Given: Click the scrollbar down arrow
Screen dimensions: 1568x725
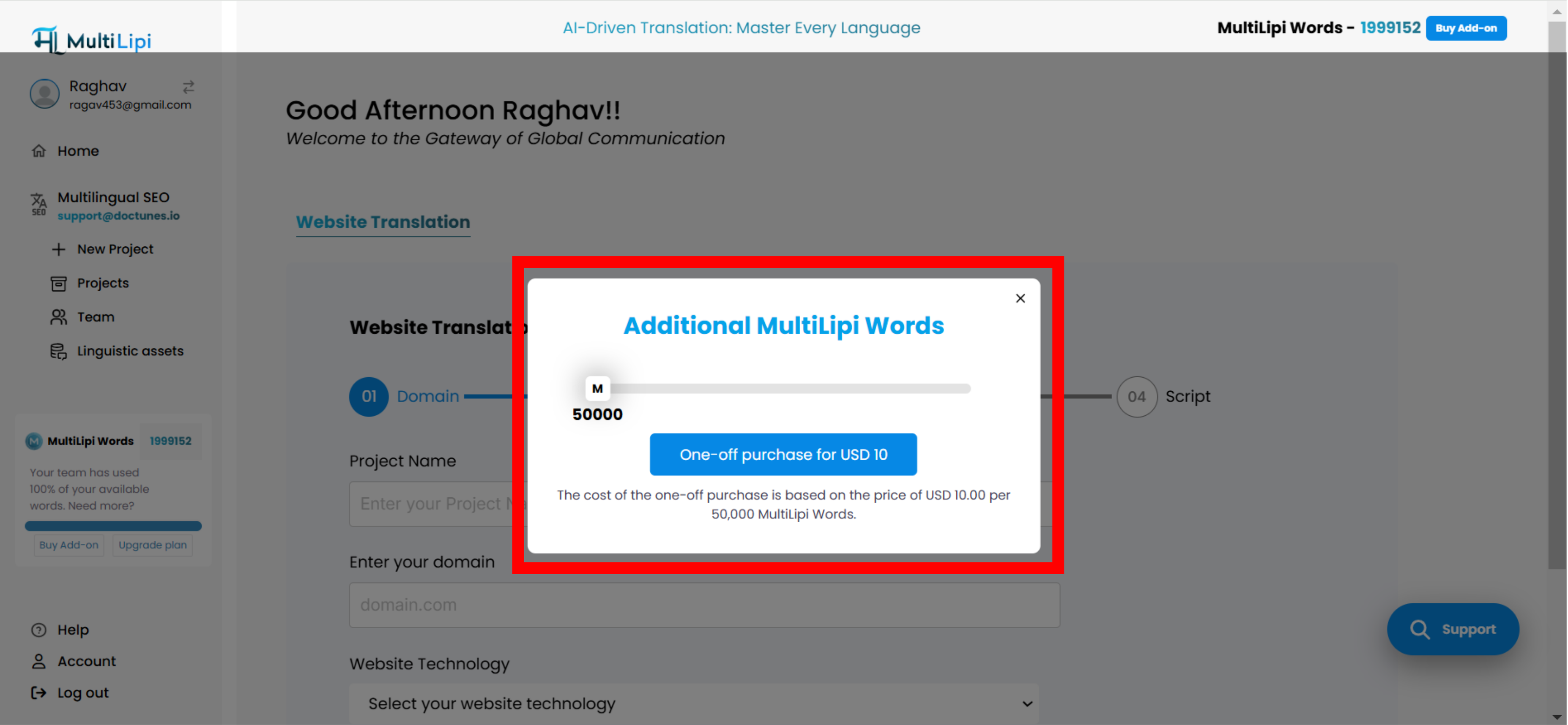Looking at the screenshot, I should pyautogui.click(x=1557, y=718).
